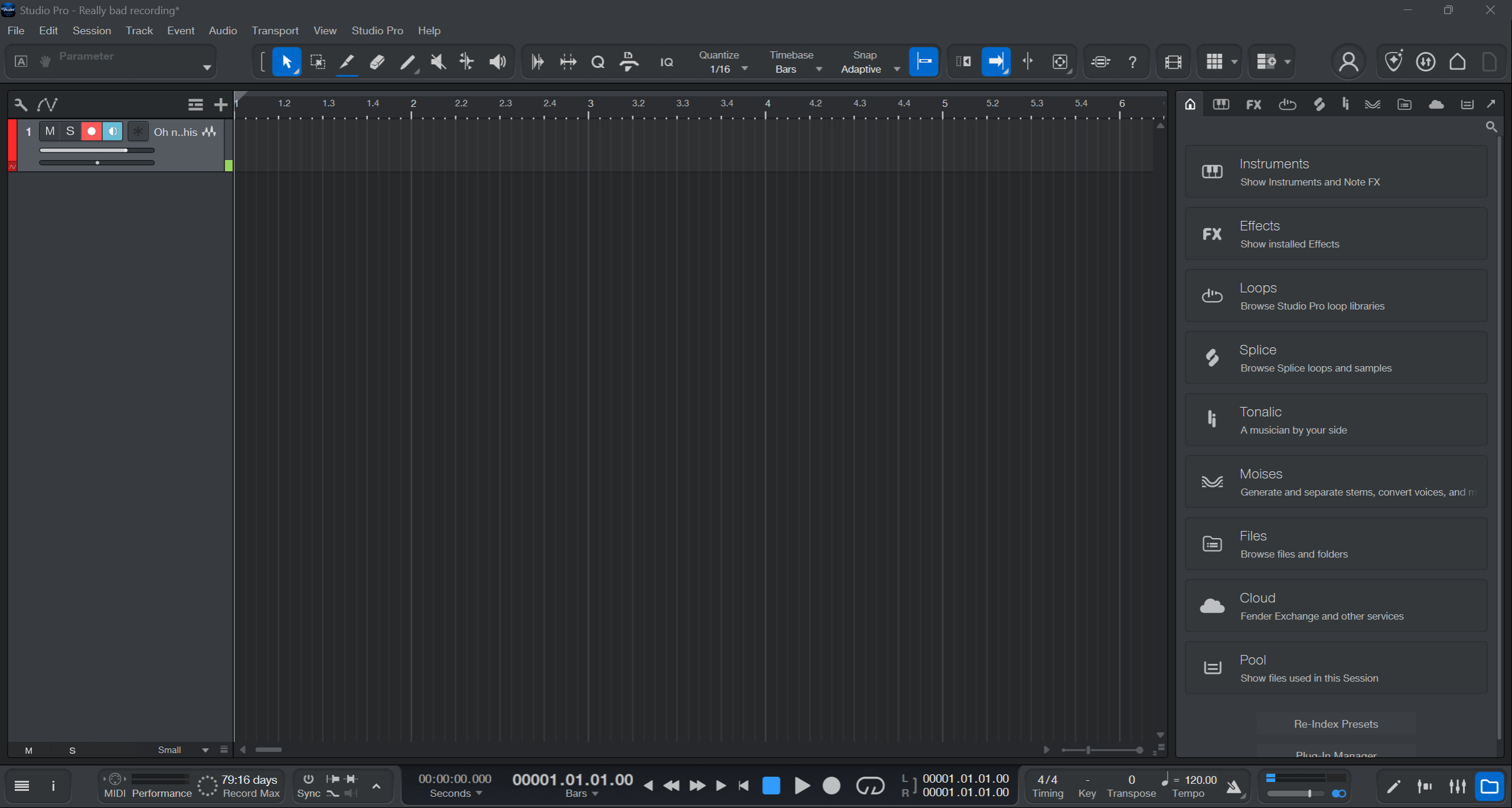This screenshot has height=808, width=1512.
Task: Toggle the browser folder button bottom right
Action: pos(1489,786)
